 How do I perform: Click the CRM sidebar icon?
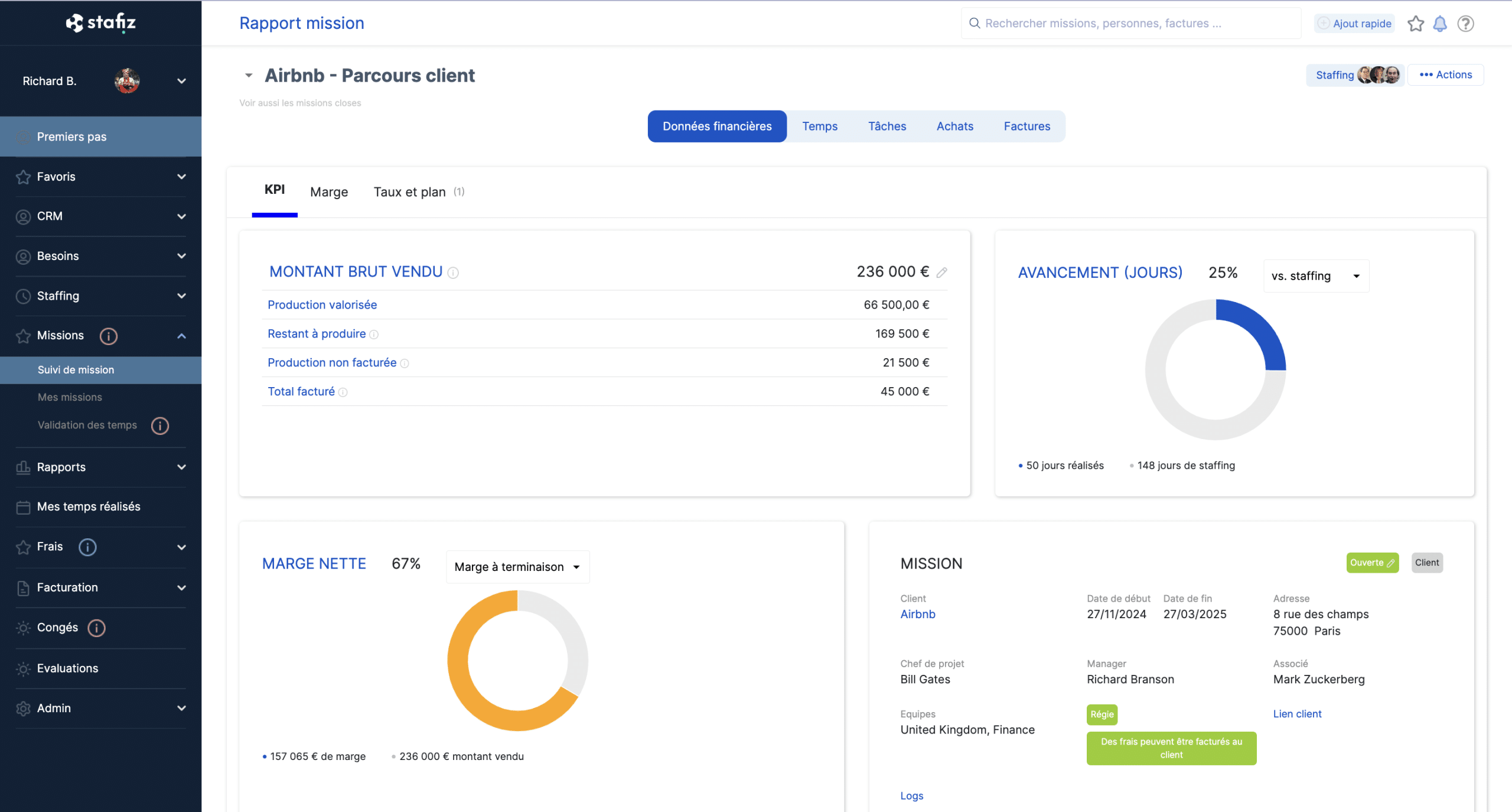pyautogui.click(x=23, y=217)
